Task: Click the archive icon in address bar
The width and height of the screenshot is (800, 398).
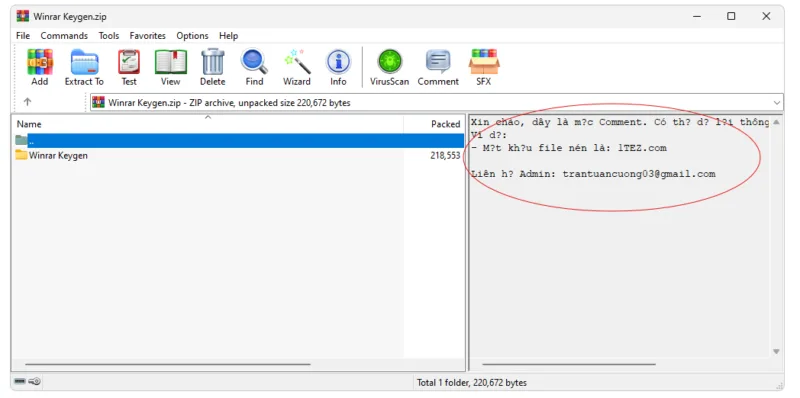Action: [98, 102]
